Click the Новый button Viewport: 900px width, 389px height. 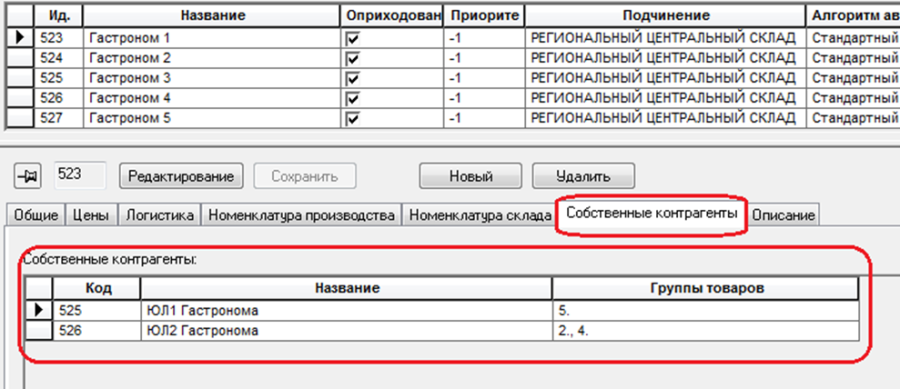pyautogui.click(x=471, y=176)
